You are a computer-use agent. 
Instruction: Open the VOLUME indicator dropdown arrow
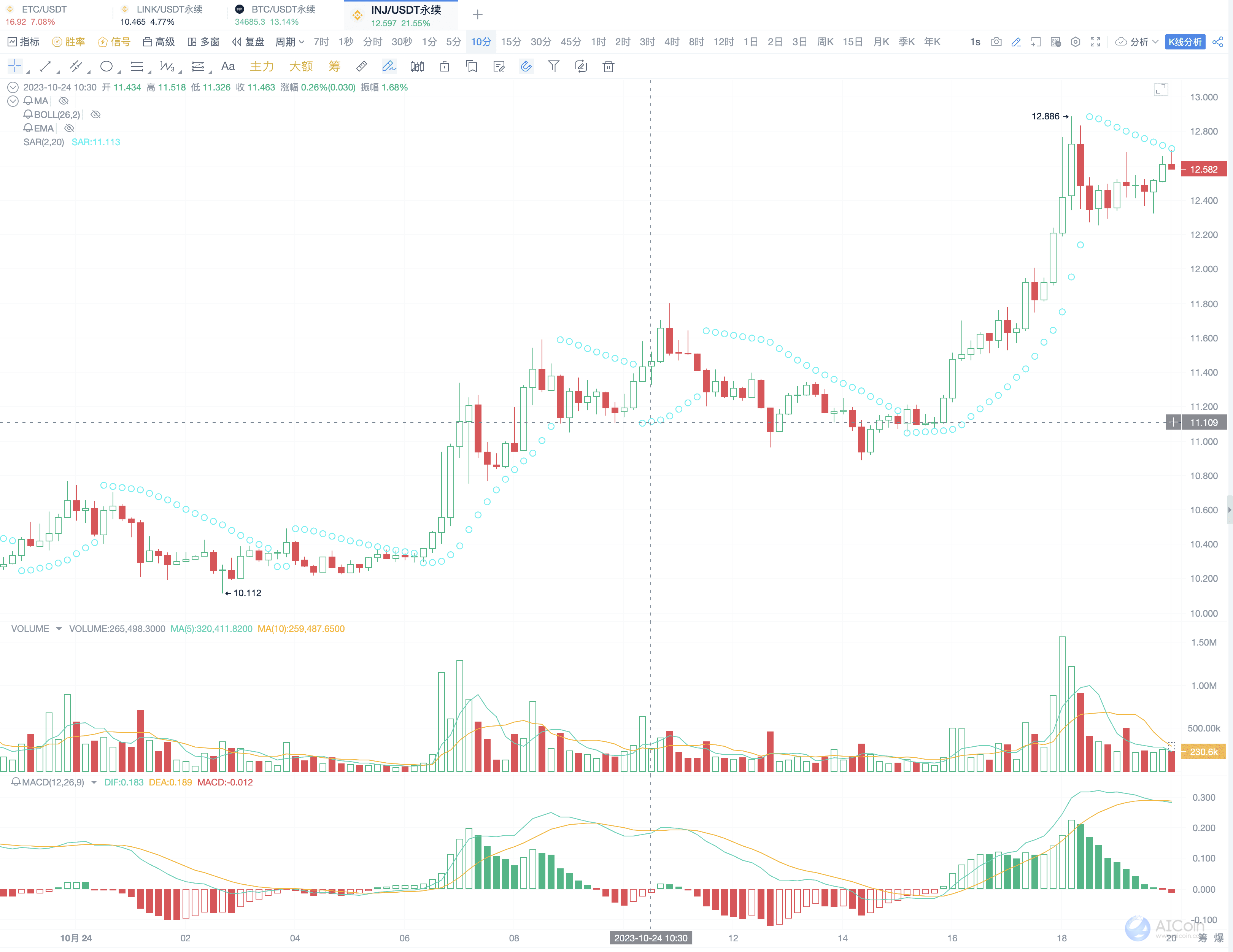point(59,629)
